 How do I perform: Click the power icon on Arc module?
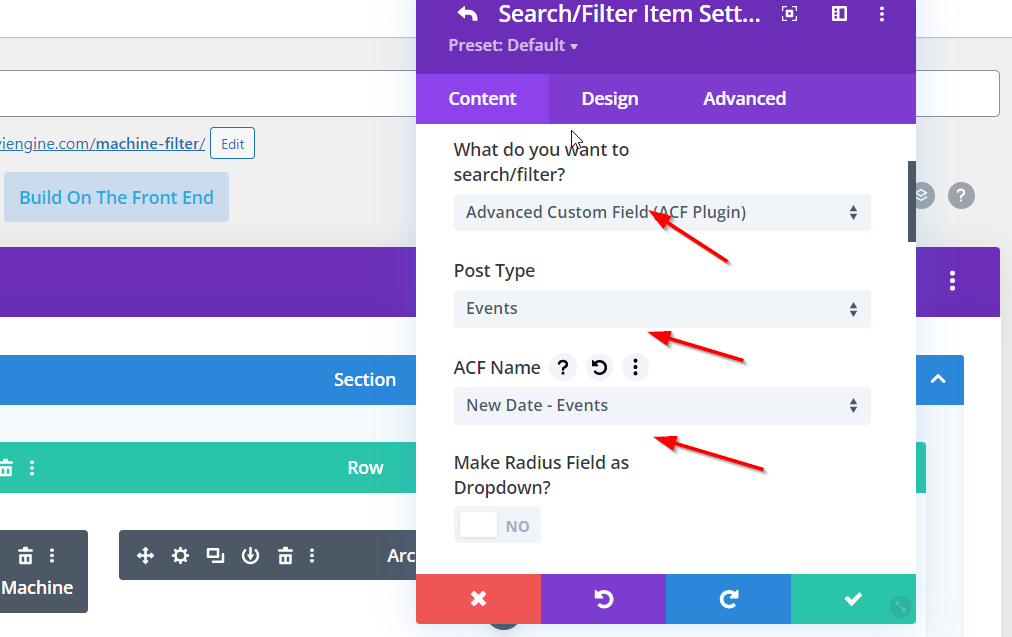click(250, 556)
